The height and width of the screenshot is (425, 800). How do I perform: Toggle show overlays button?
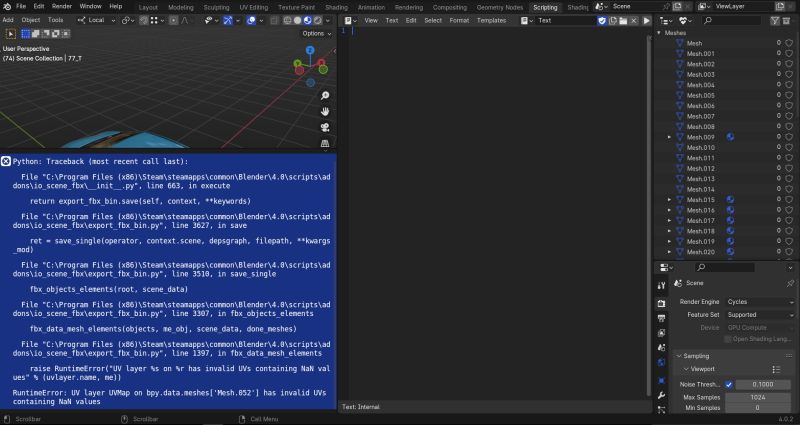[251, 21]
